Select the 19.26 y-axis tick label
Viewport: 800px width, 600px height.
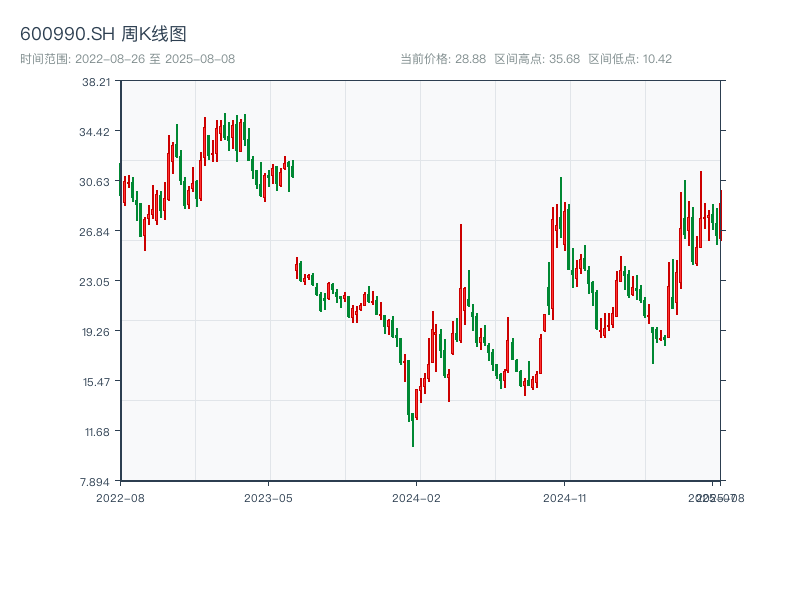pos(96,332)
